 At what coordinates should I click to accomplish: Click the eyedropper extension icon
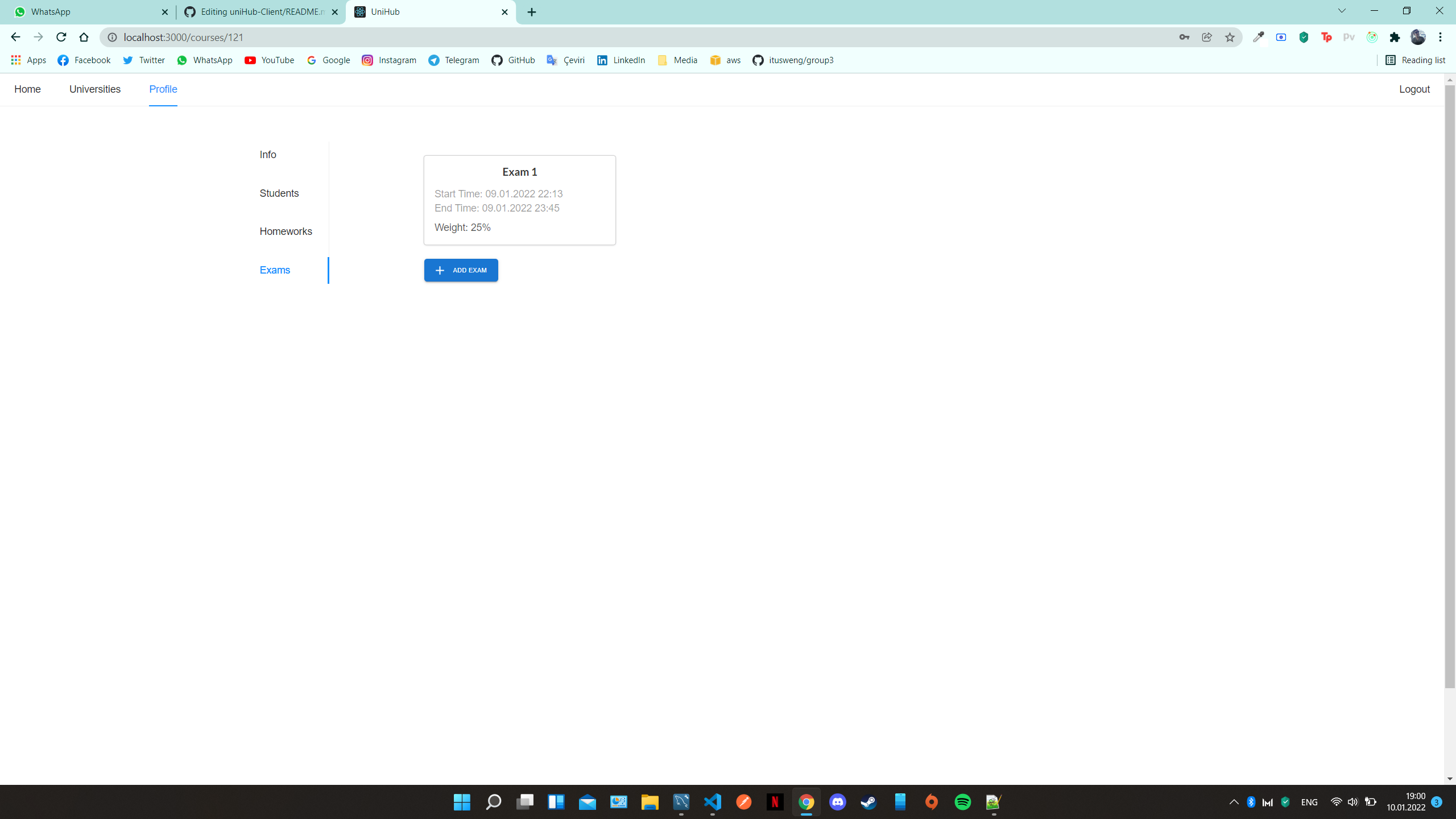[x=1258, y=37]
